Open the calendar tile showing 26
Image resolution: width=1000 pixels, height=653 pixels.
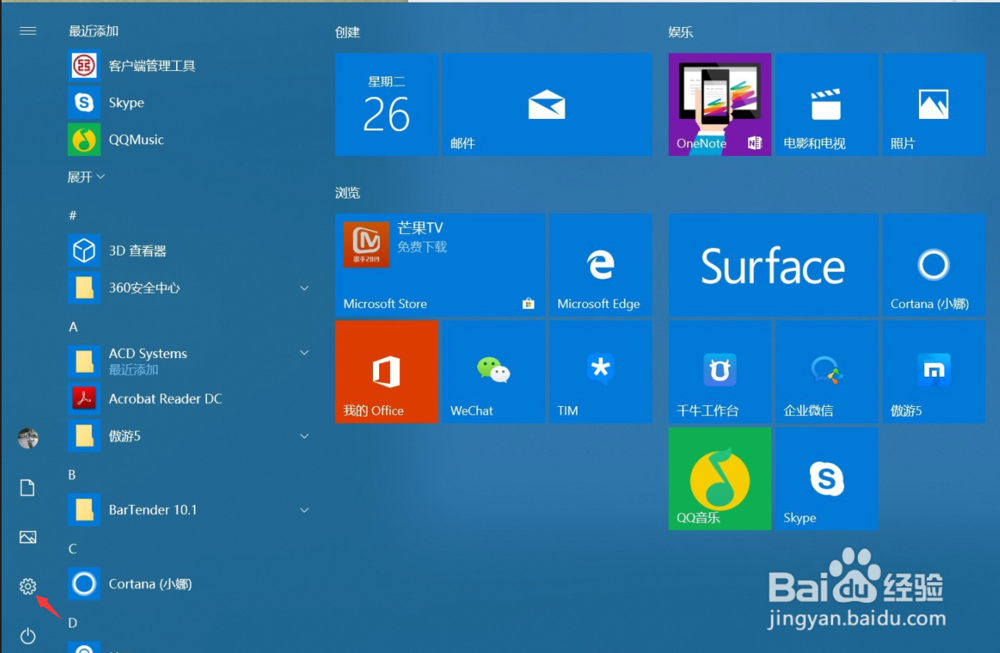[x=386, y=105]
